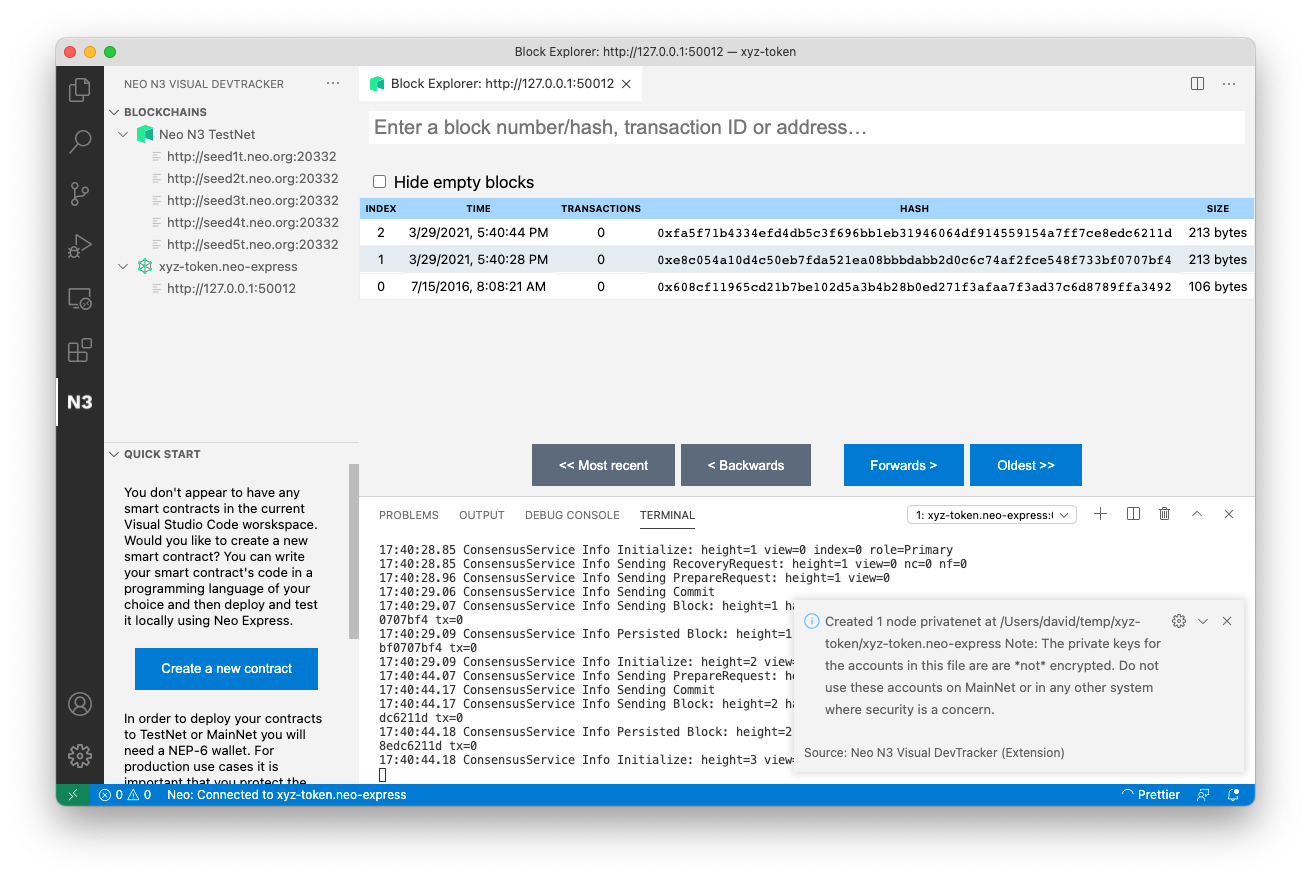
Task: Open the Explorer view in activity bar
Action: (80, 91)
